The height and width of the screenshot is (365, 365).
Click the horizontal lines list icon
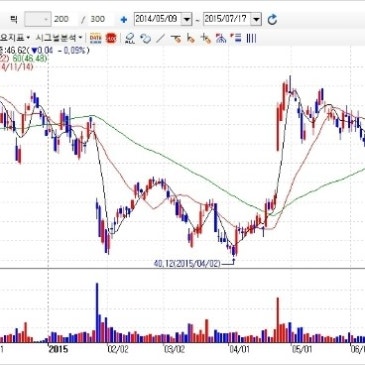coord(236,38)
